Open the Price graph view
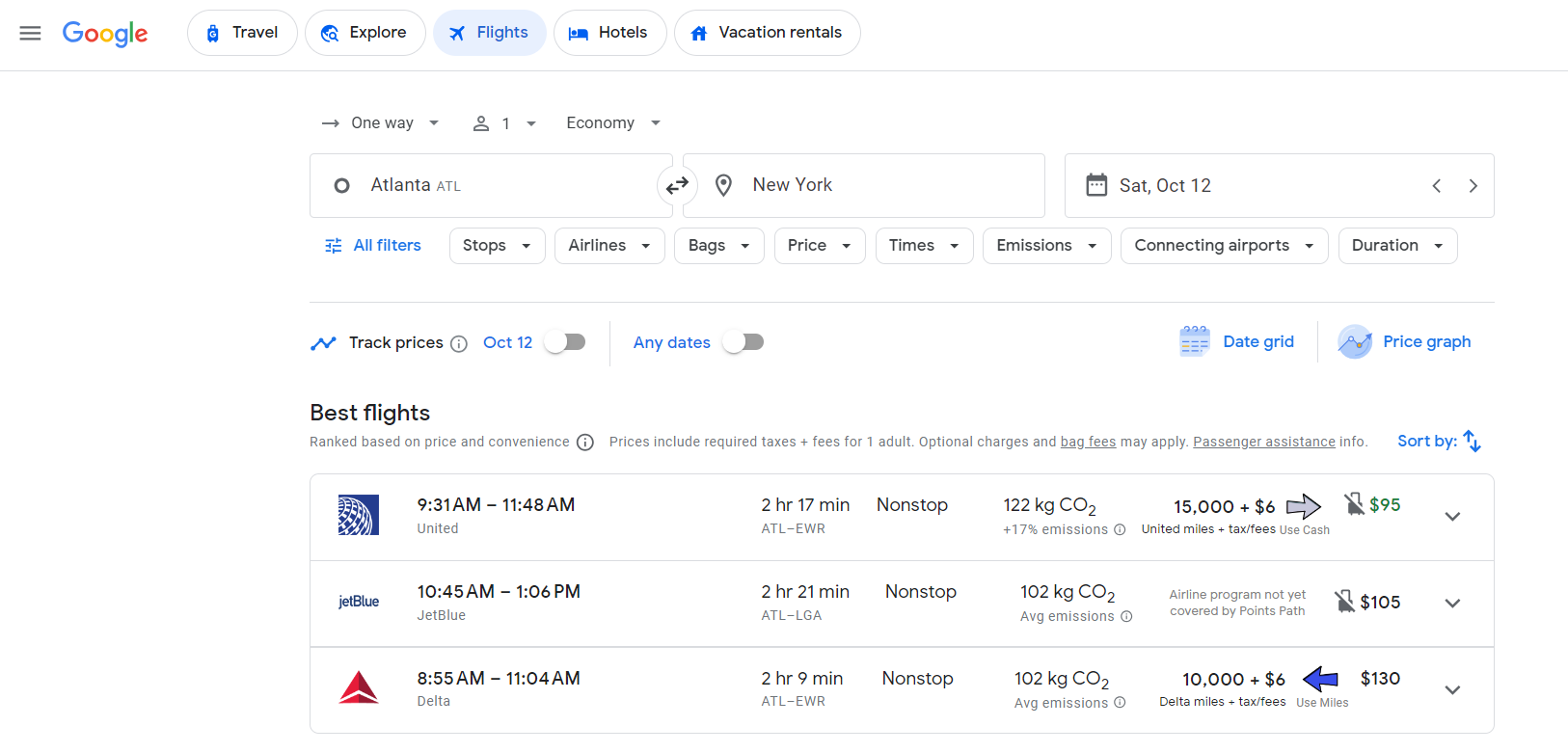Viewport: 1568px width, 753px height. pyautogui.click(x=1405, y=341)
